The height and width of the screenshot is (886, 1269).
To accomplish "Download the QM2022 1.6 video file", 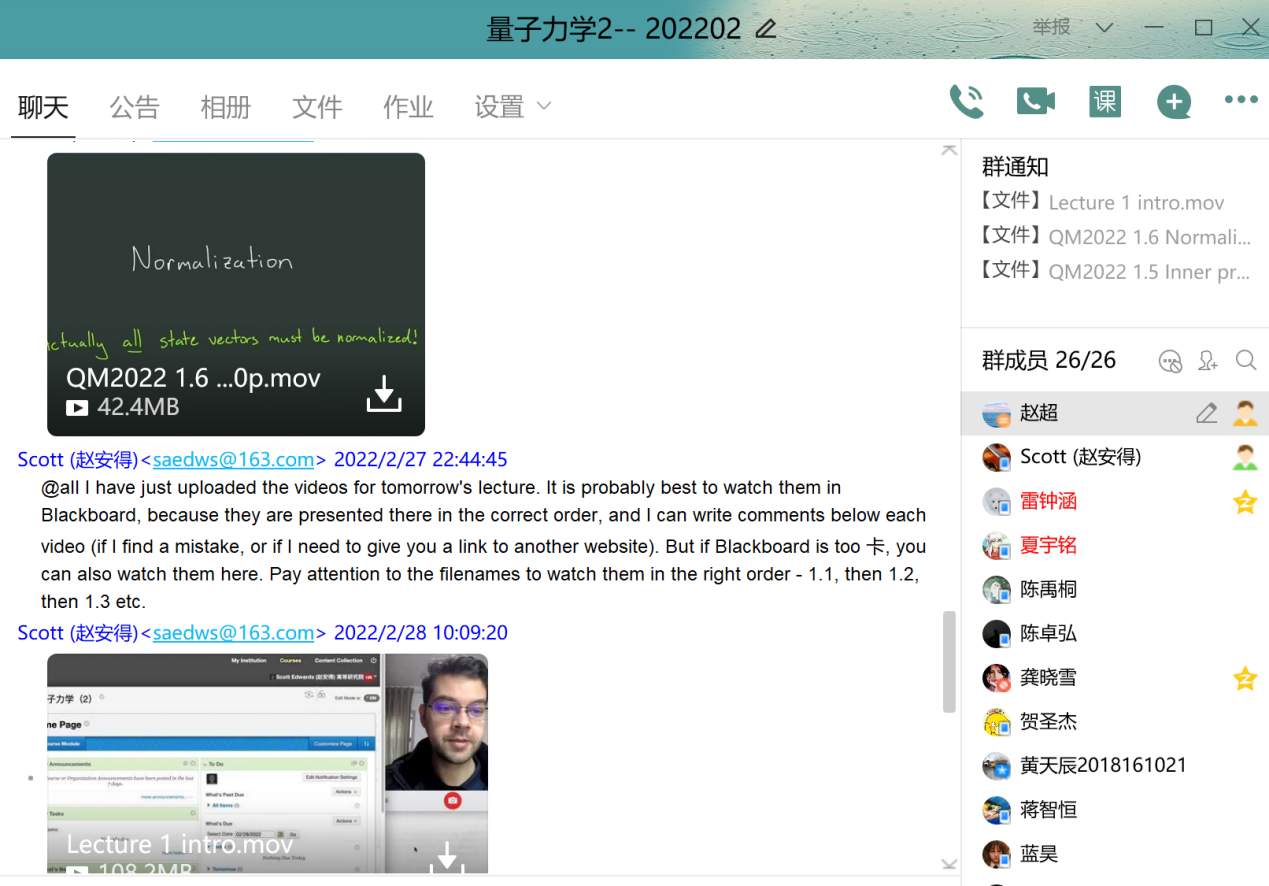I will pos(384,394).
